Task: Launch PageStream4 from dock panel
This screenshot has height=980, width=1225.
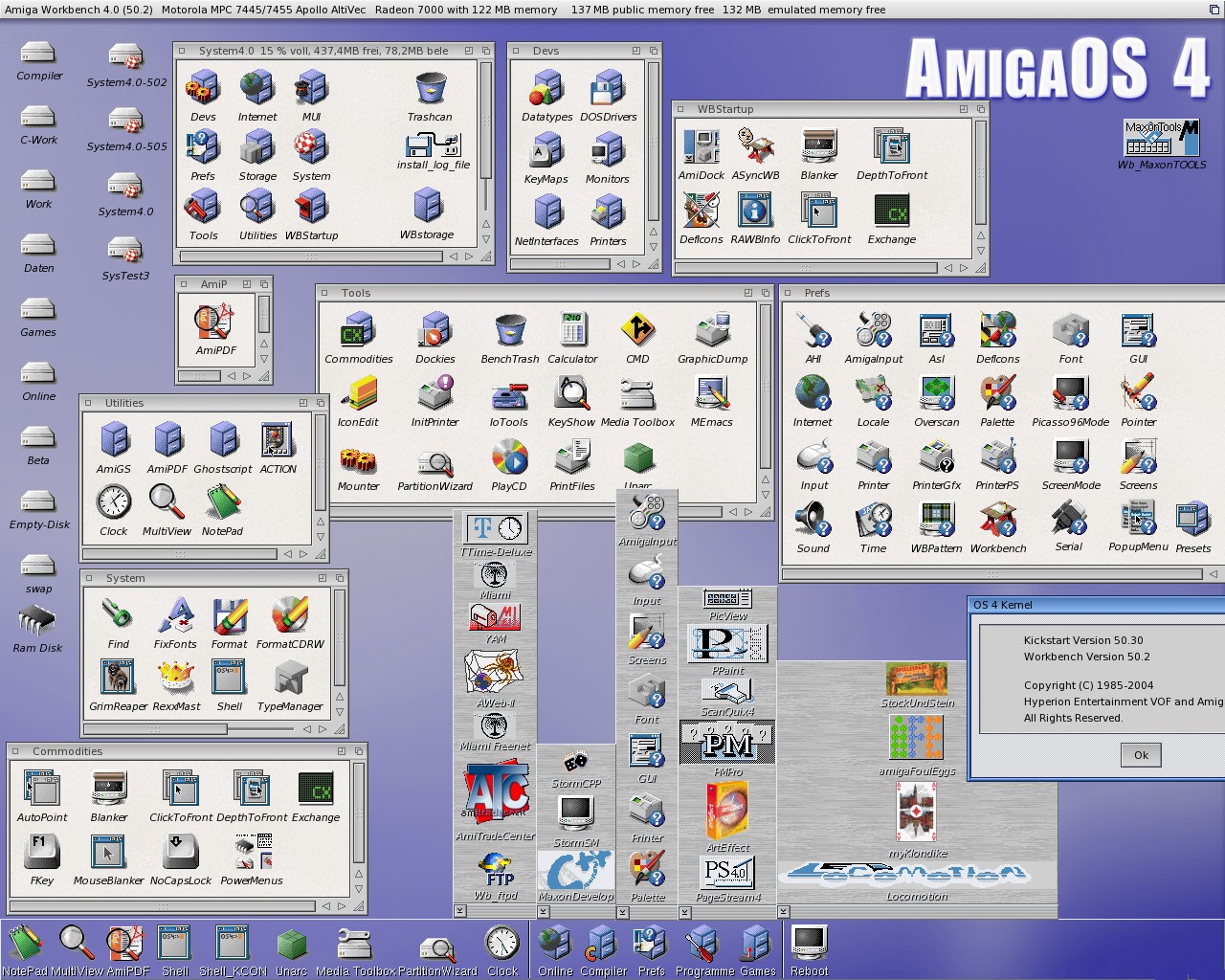Action: point(728,872)
